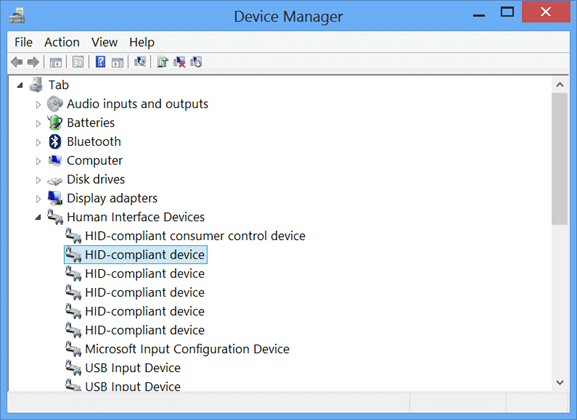Screen dimensions: 577x420
Task: Select the Disk drives category
Action: pos(96,179)
